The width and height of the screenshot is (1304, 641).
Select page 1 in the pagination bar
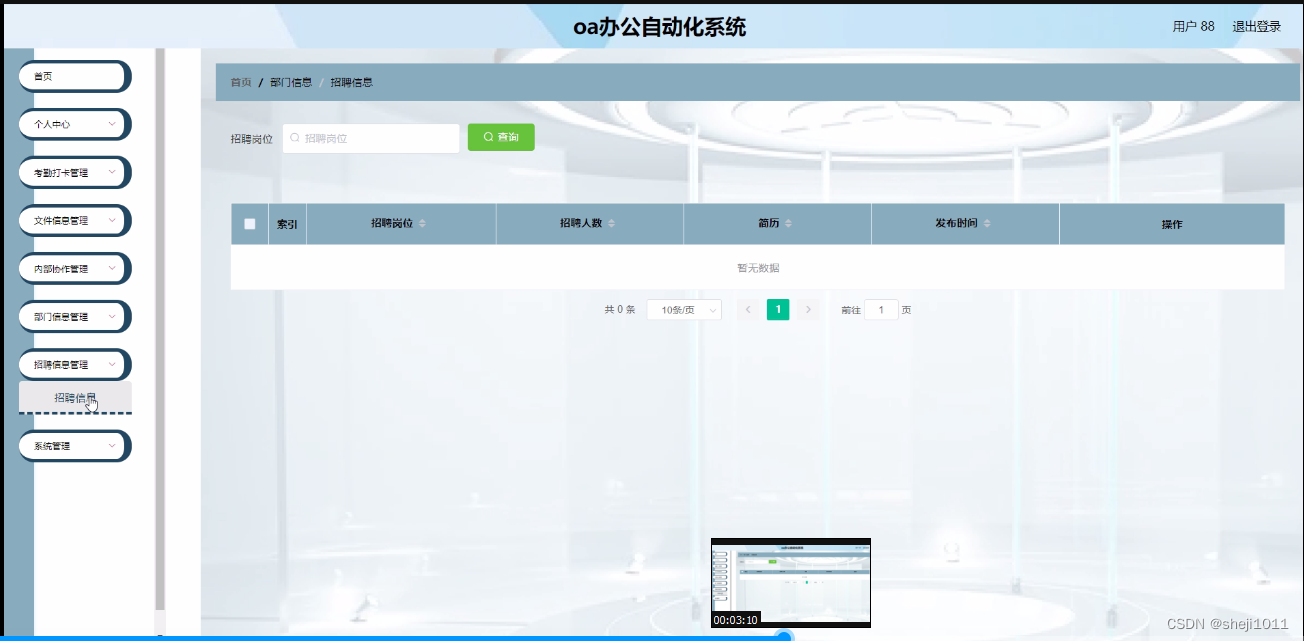coord(778,309)
